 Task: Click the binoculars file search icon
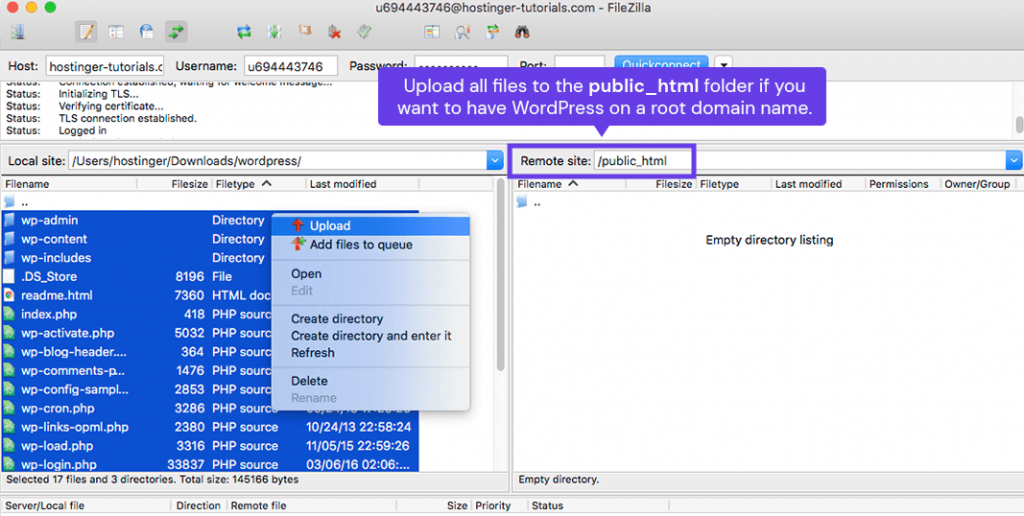point(522,32)
